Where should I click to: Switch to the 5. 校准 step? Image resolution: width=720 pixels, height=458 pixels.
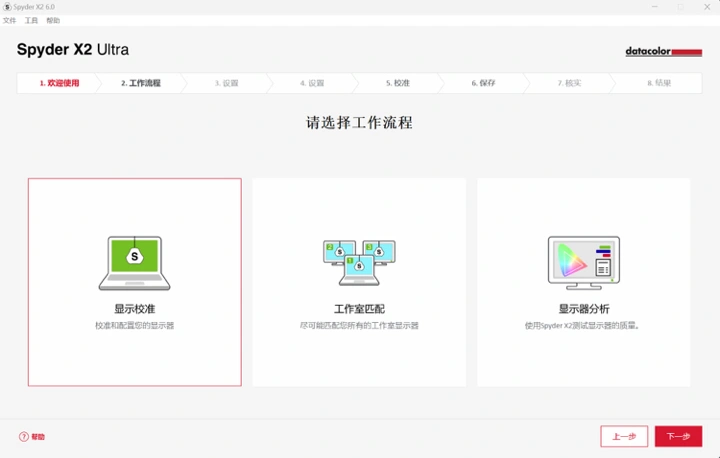pos(398,83)
